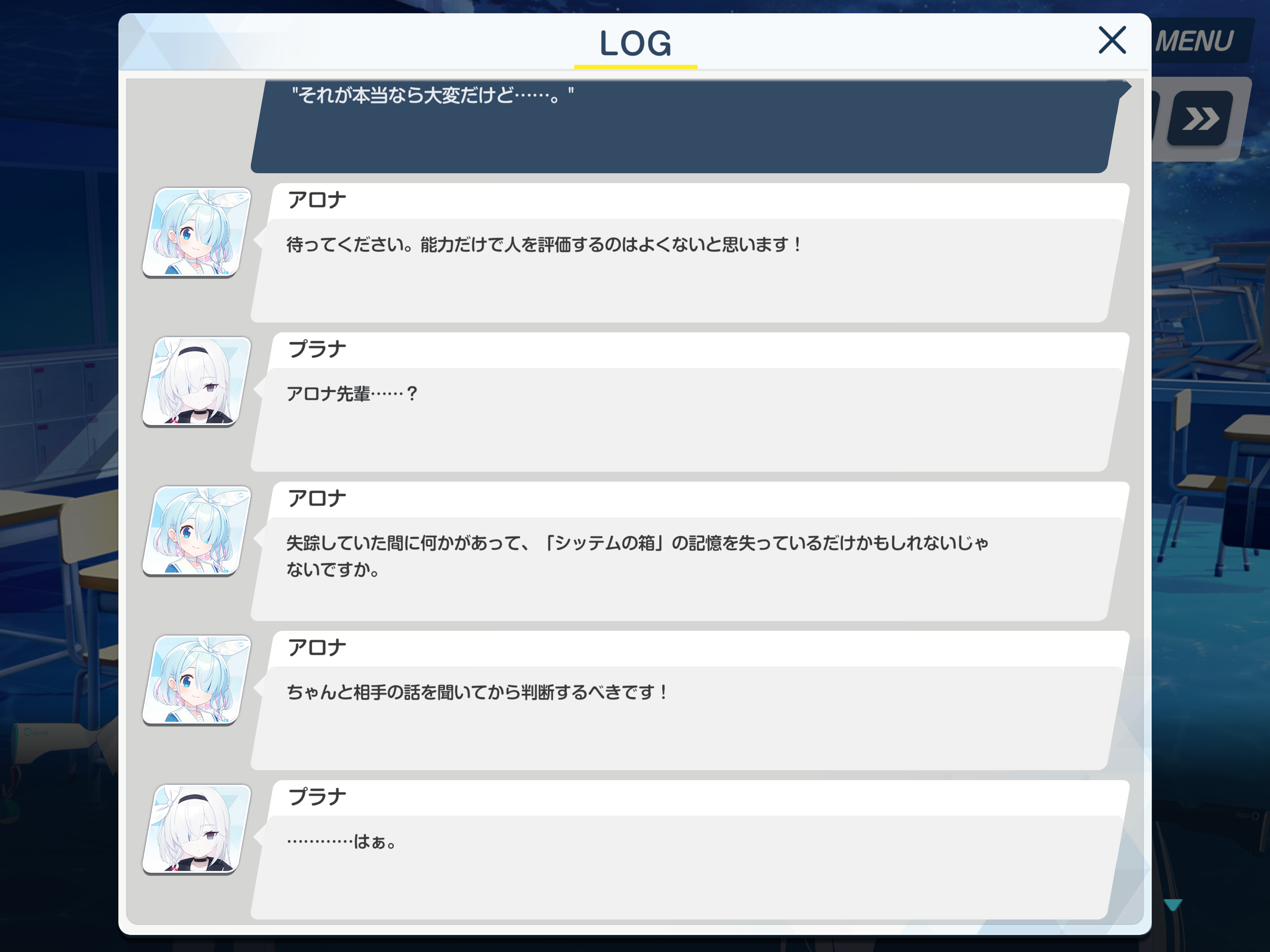This screenshot has height=952, width=1270.
Task: Click the アロナ name label above '待ってください'
Action: click(x=317, y=200)
